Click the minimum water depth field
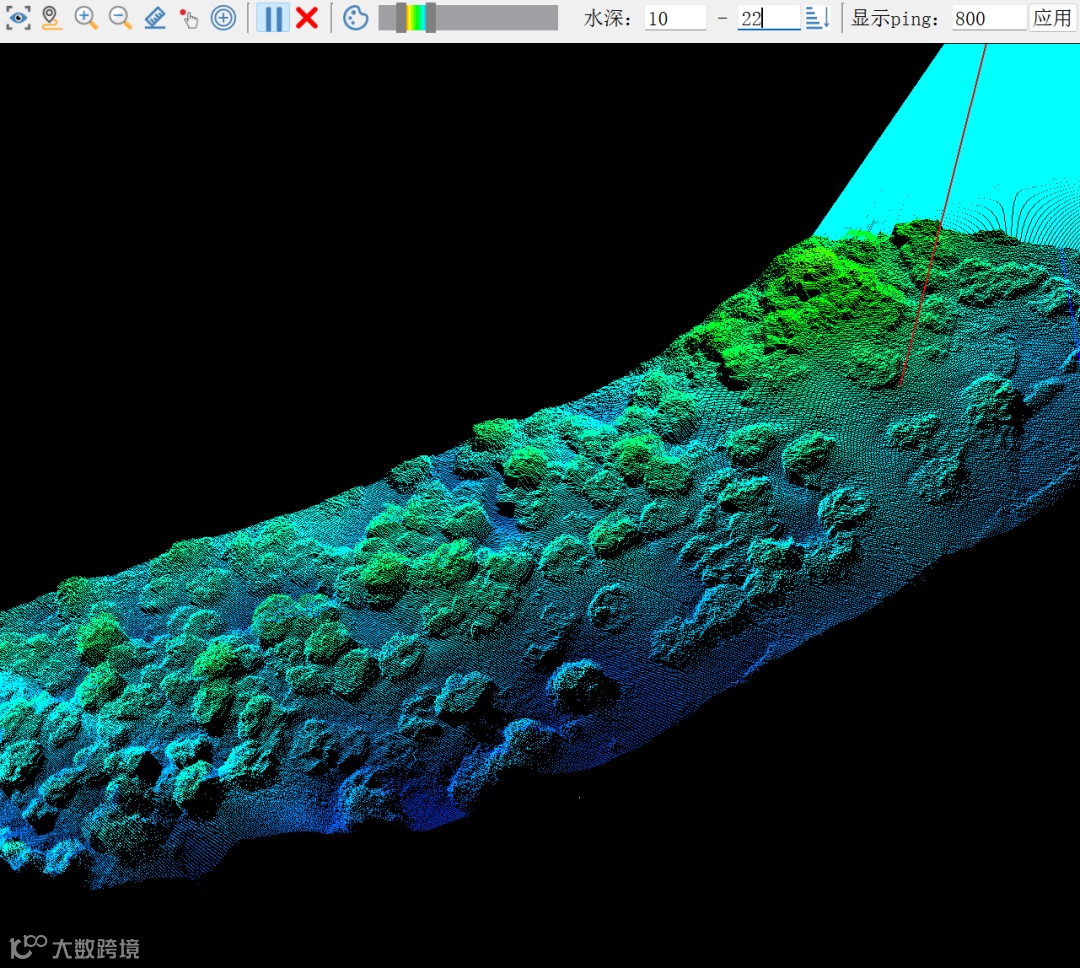 pos(674,18)
